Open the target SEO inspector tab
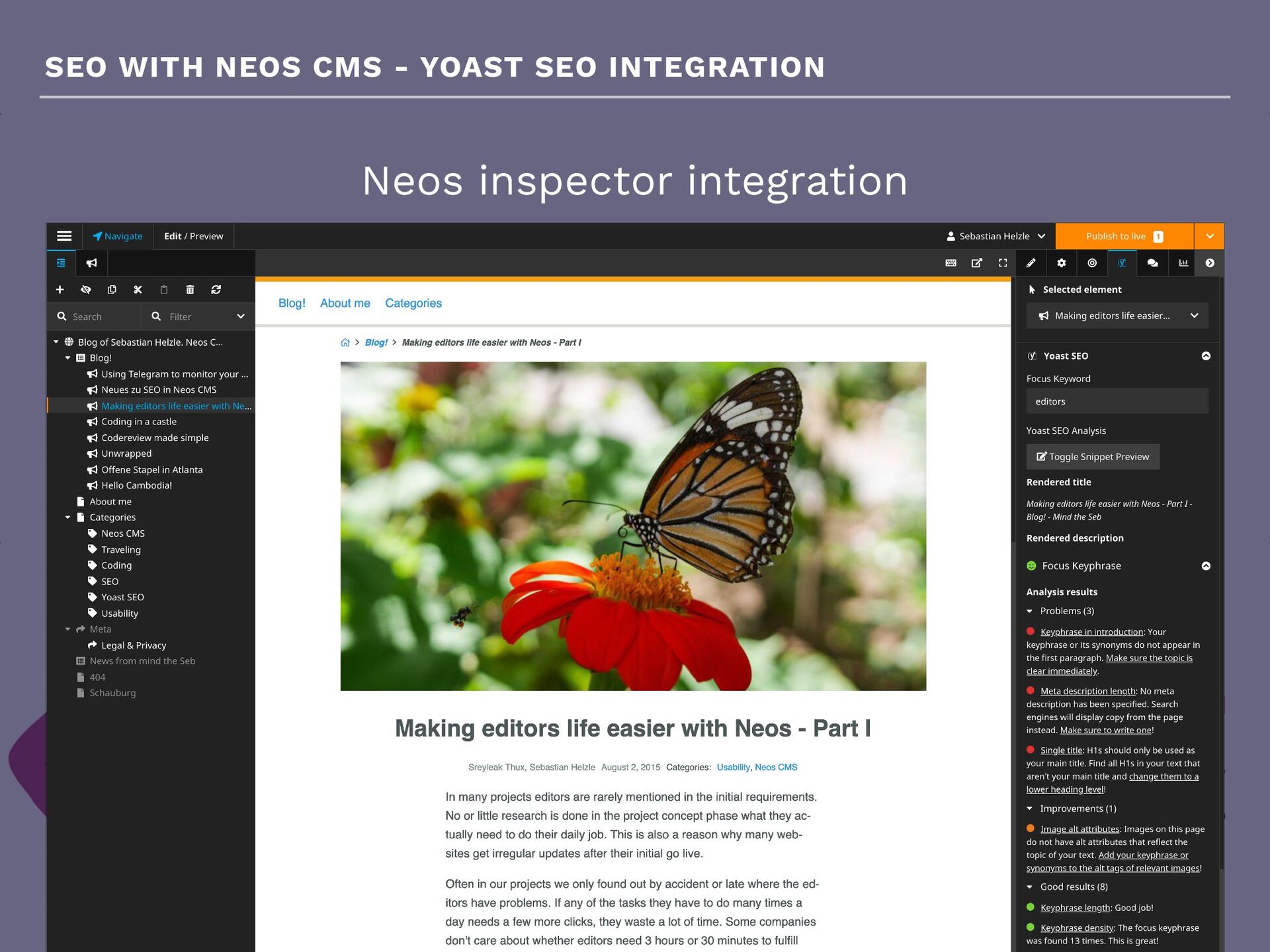The width and height of the screenshot is (1270, 952). tap(1092, 263)
